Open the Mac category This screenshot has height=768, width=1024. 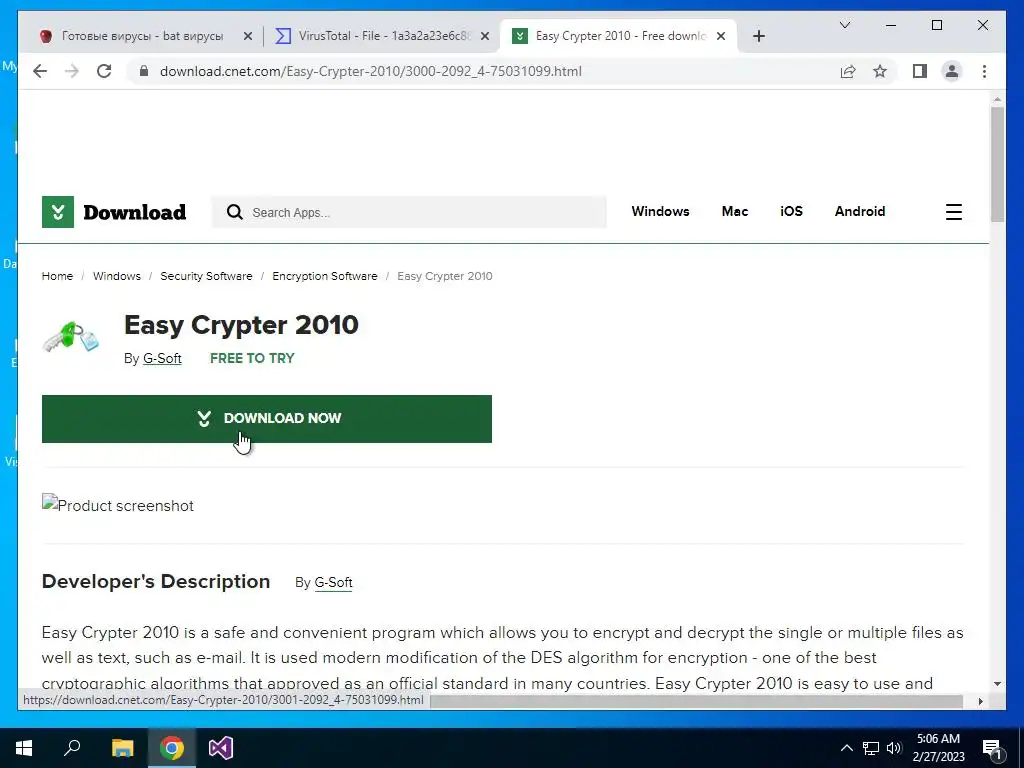(735, 211)
